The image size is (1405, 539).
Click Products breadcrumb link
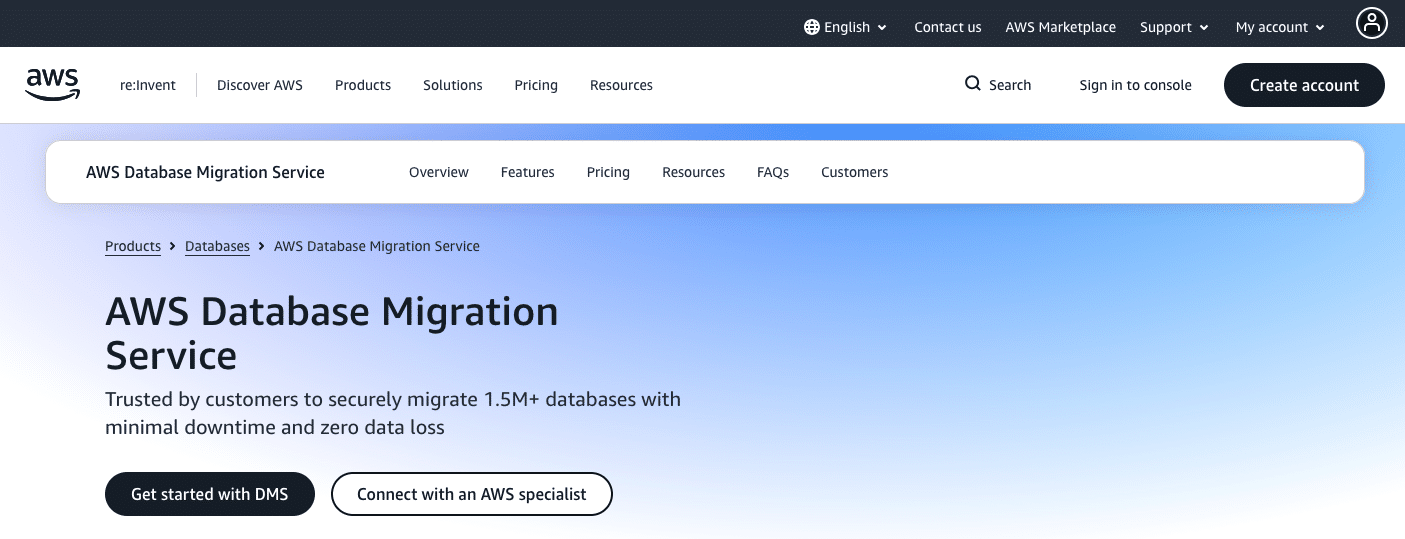[133, 246]
